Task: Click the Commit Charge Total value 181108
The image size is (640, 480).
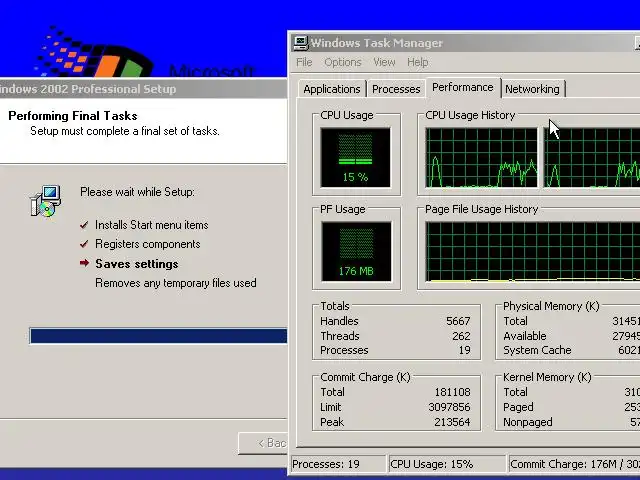Action: pos(452,392)
